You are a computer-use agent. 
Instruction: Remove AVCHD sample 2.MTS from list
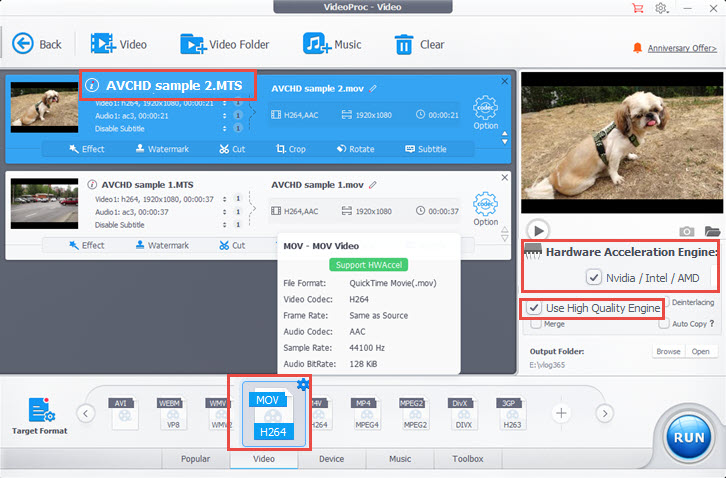(505, 81)
